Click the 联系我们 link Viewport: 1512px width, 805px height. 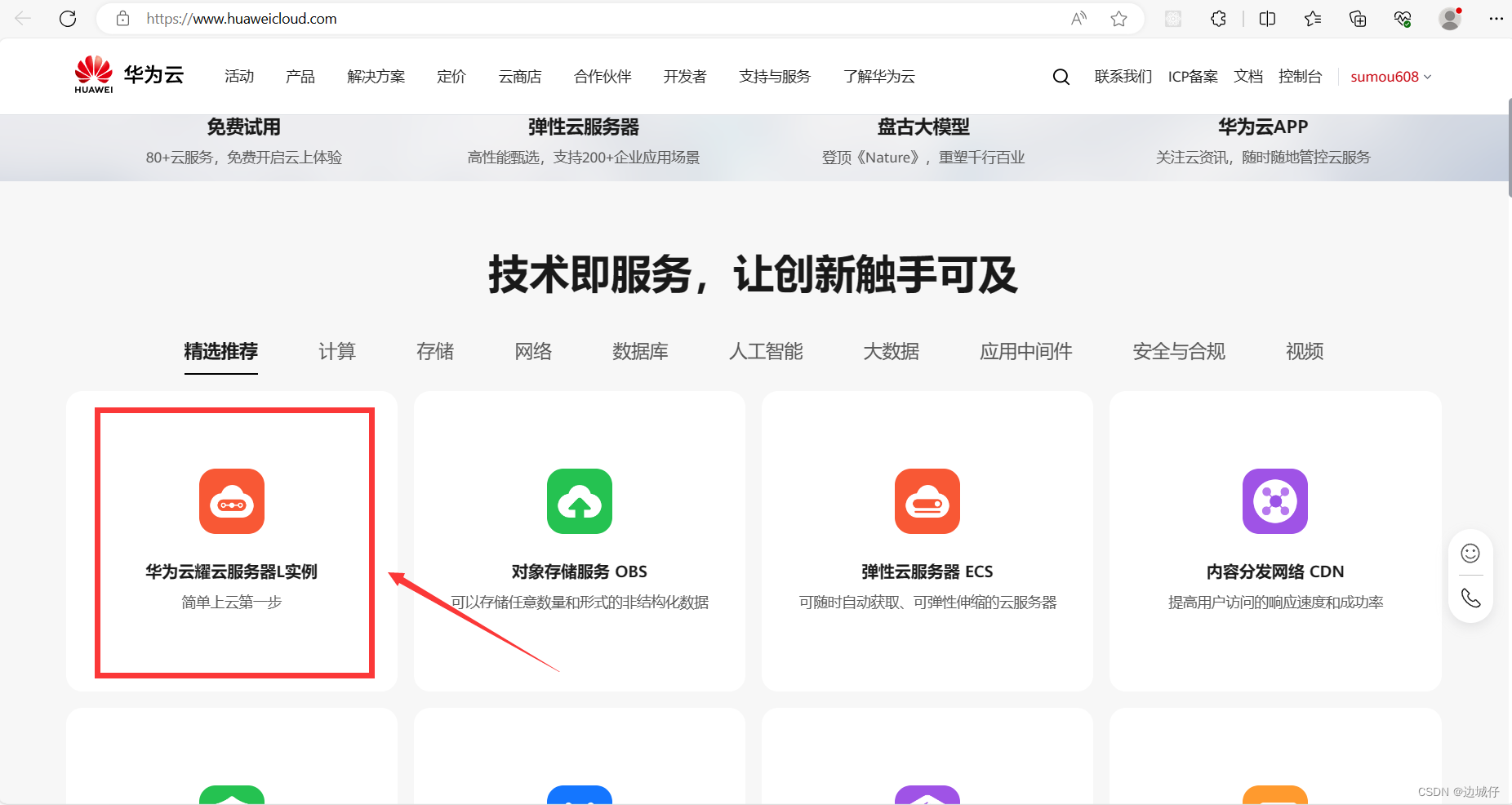point(1123,77)
